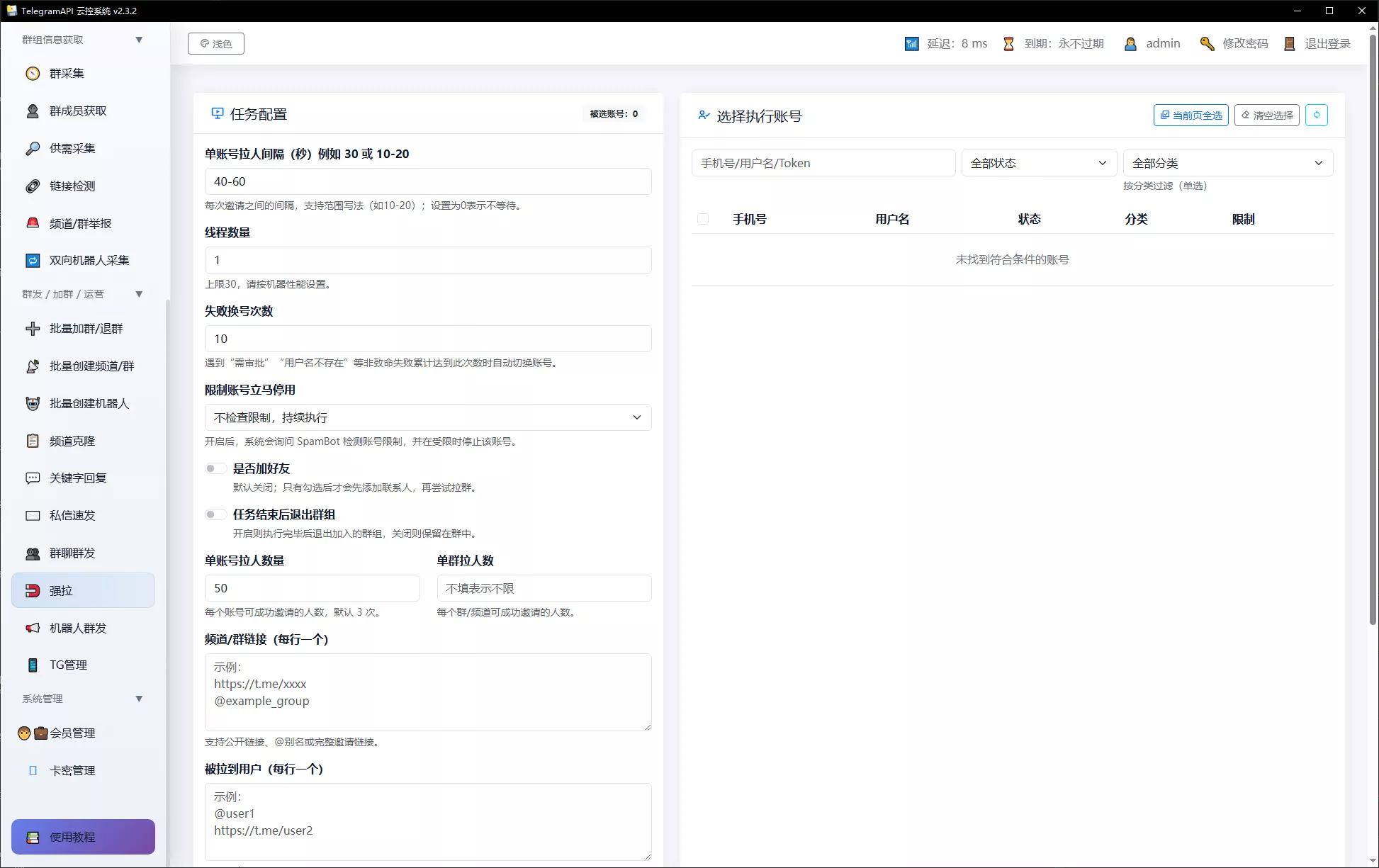
Task: Click the 群成员获取 person icon
Action: pyautogui.click(x=33, y=111)
